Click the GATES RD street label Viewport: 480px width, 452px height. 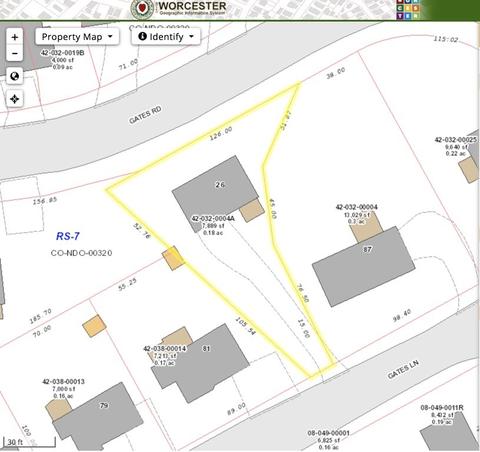pyautogui.click(x=145, y=115)
